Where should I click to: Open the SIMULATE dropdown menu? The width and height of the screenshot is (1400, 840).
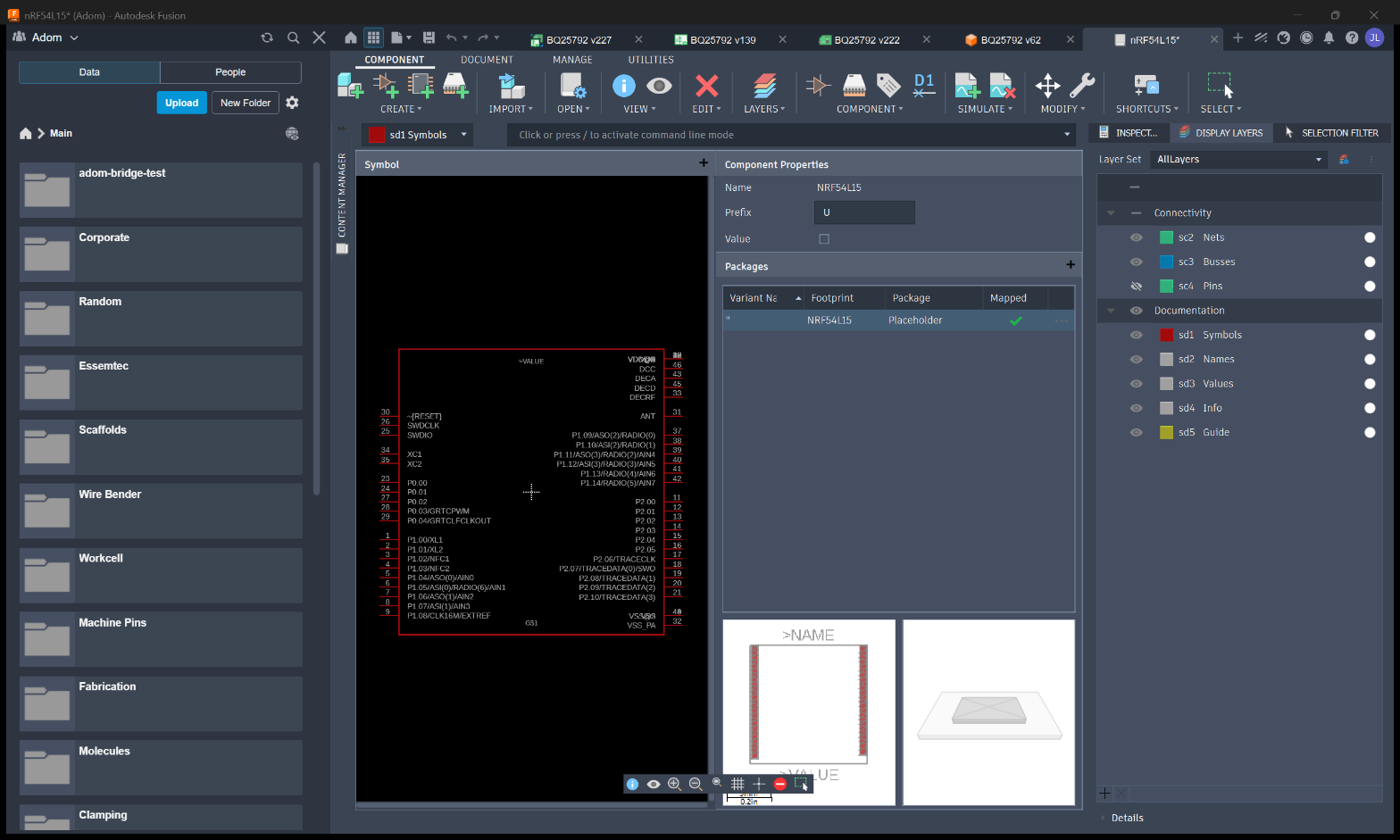coord(985,109)
